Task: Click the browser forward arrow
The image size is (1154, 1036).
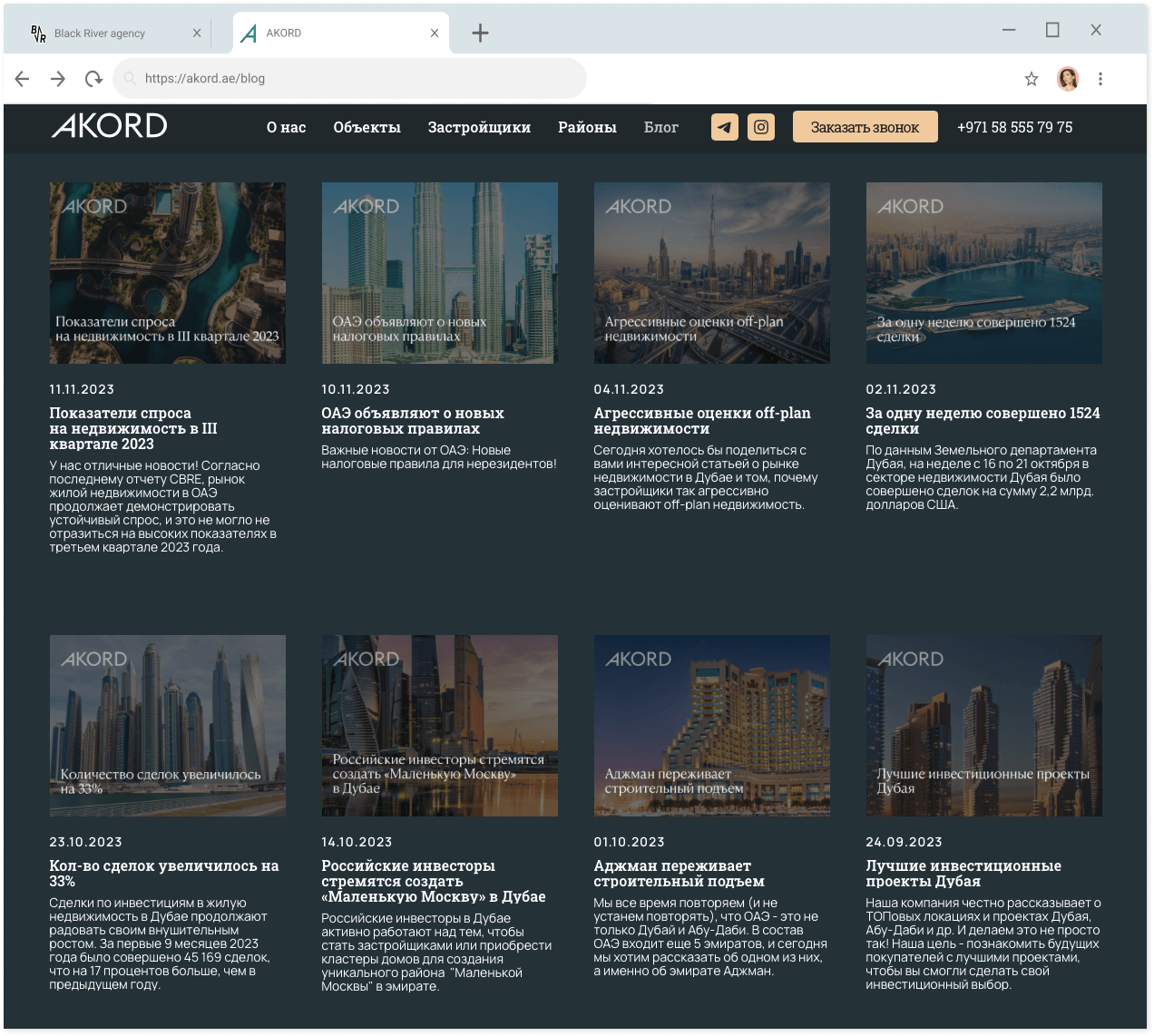Action: 58,79
